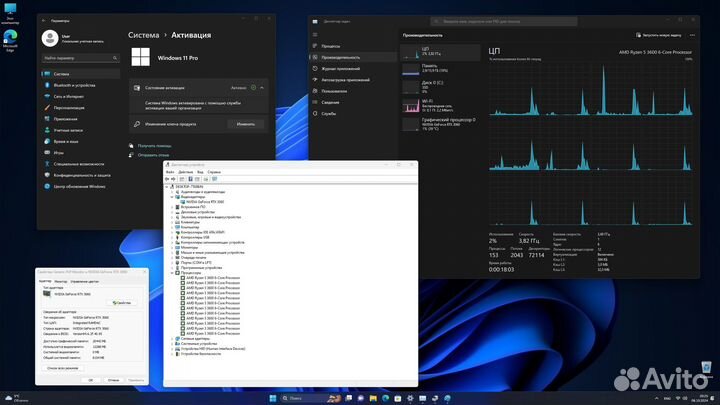Open Этот компьютер desktop icon
720x405 pixels.
(x=10, y=14)
